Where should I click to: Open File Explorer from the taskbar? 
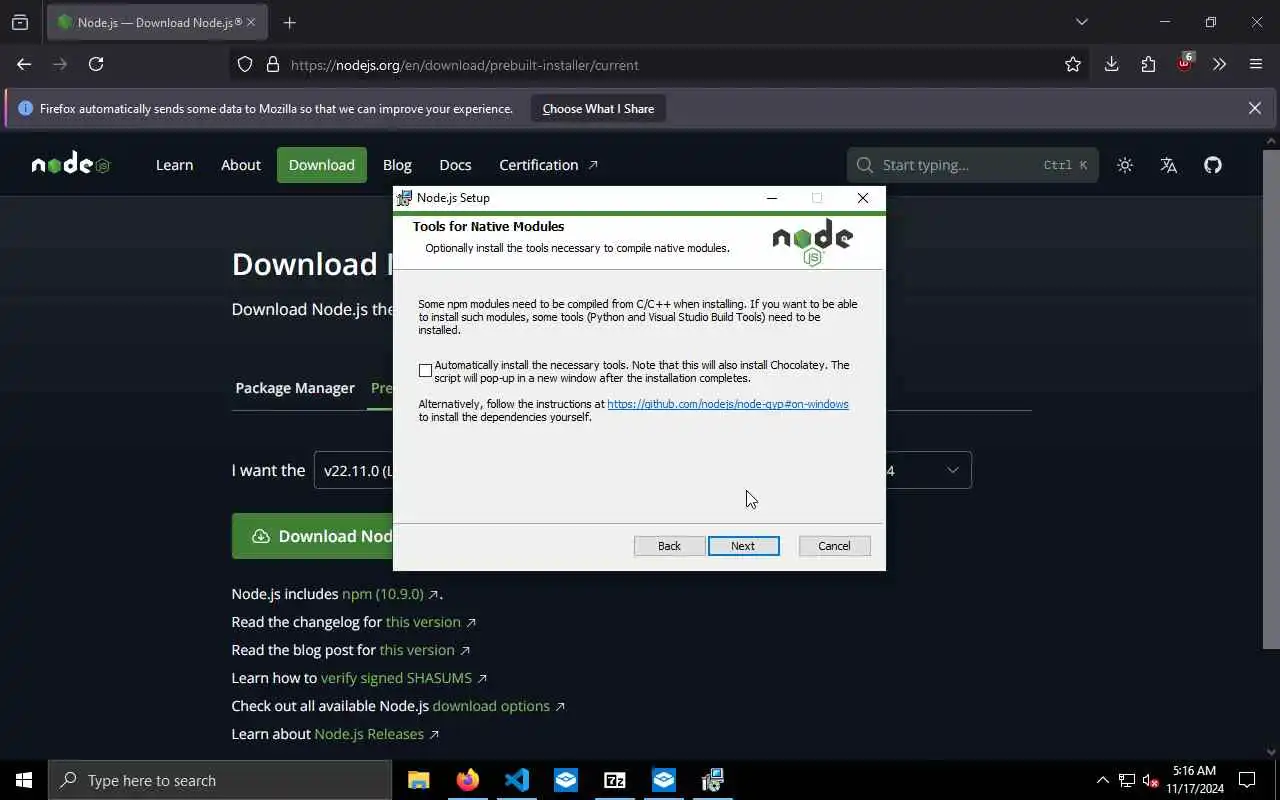click(x=418, y=780)
